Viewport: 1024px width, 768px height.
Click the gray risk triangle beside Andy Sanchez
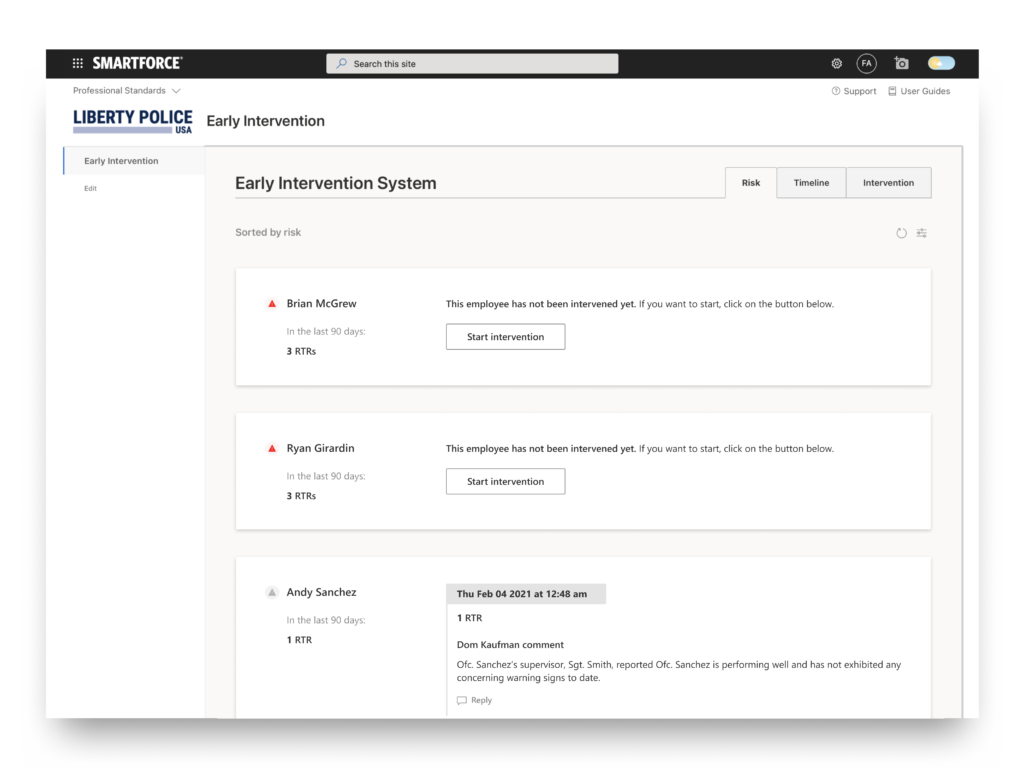click(271, 593)
